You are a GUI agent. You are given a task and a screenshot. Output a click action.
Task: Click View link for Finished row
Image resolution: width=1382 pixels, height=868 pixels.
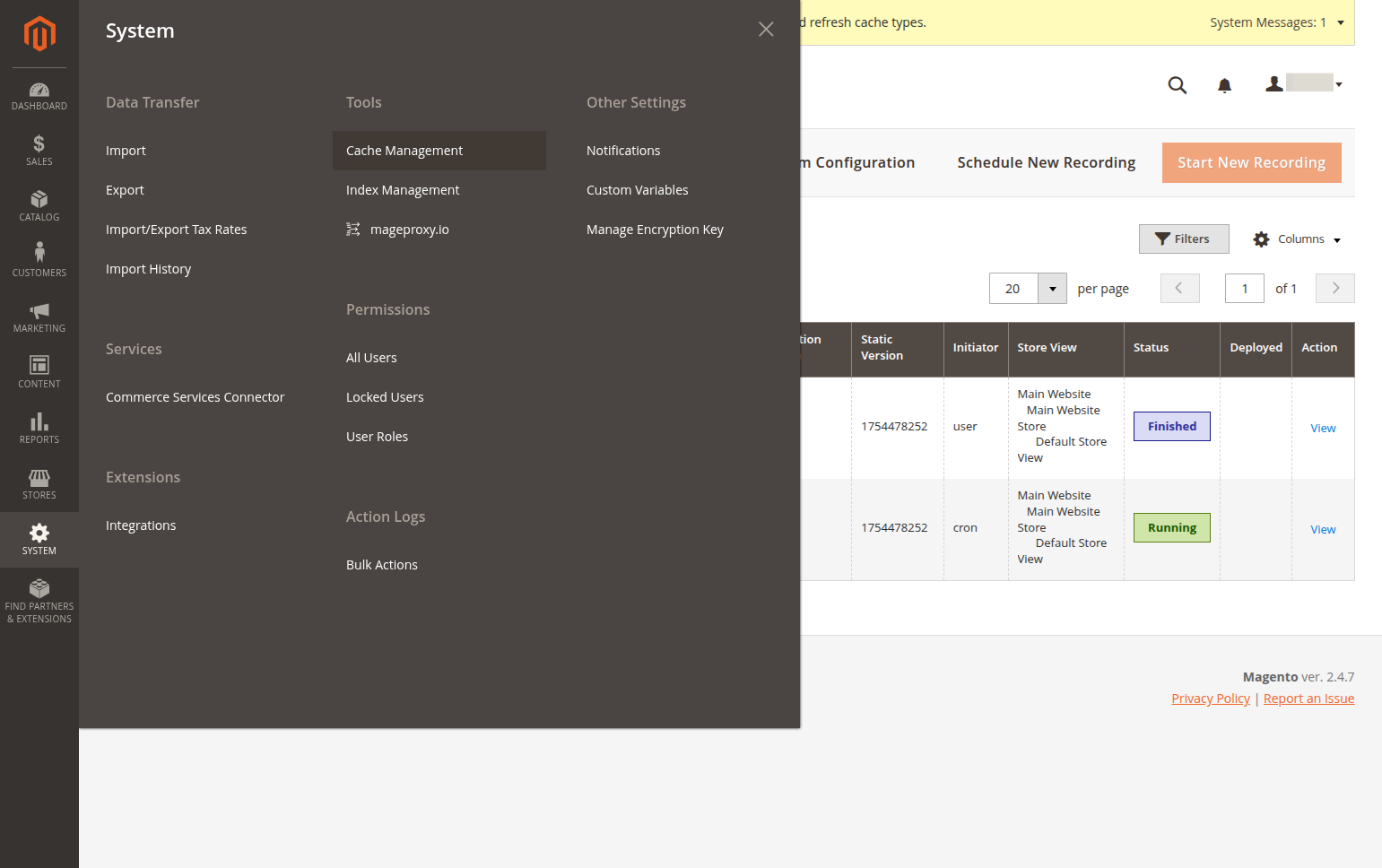[x=1323, y=428]
